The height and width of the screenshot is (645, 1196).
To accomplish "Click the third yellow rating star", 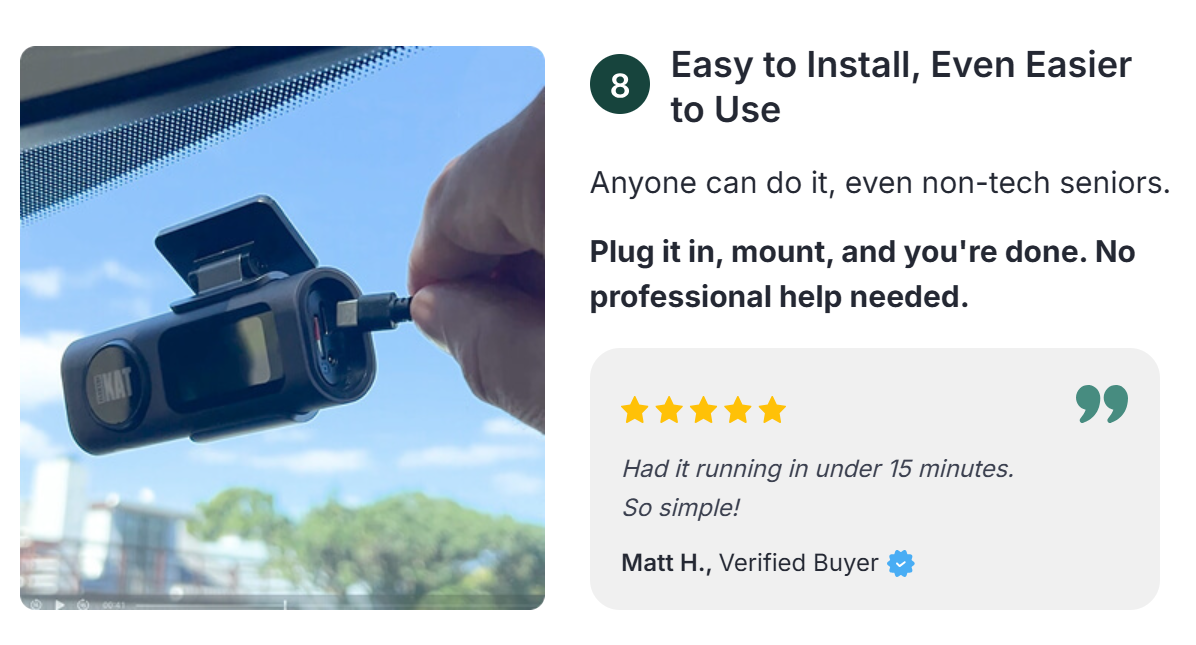I will 703,410.
